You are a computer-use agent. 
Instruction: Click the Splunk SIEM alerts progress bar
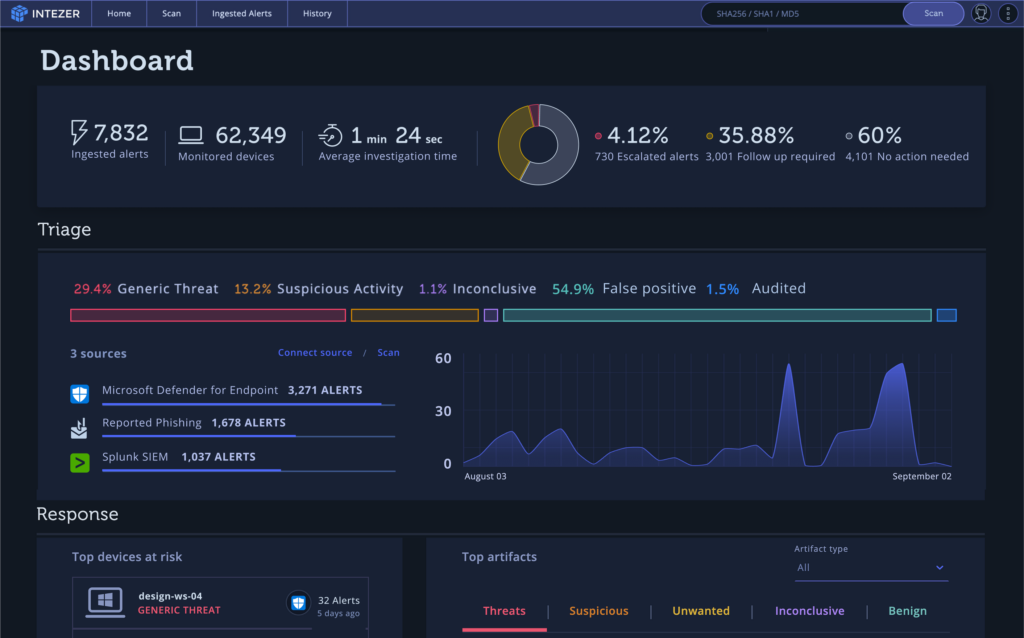(248, 470)
